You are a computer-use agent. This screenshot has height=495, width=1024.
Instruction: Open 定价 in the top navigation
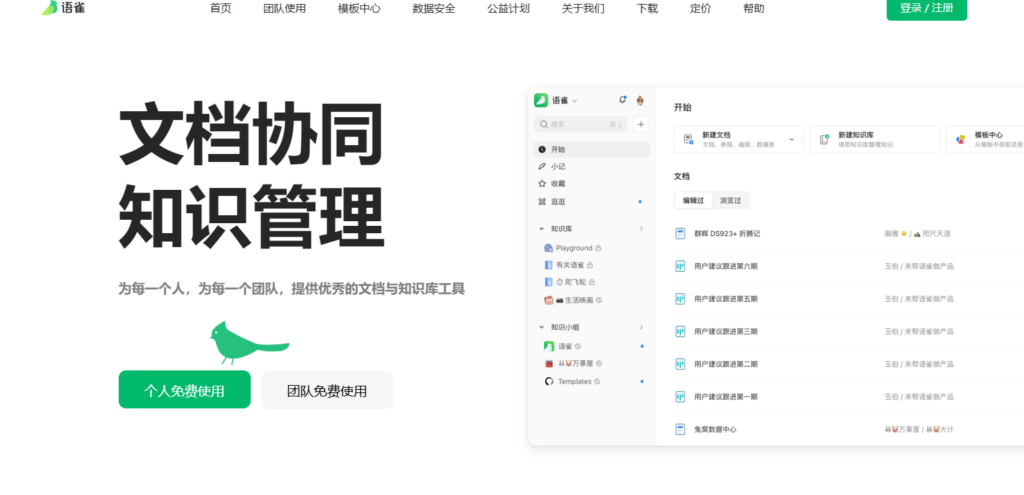tap(701, 8)
